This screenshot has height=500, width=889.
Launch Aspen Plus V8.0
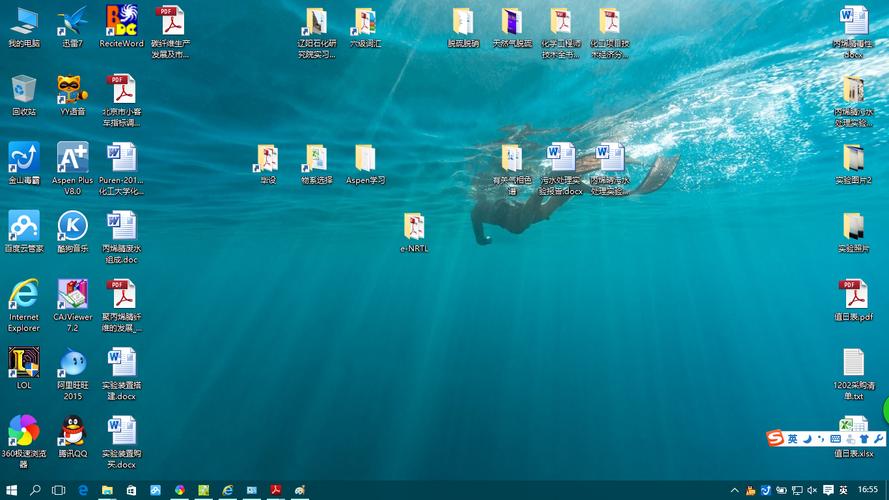pos(73,168)
